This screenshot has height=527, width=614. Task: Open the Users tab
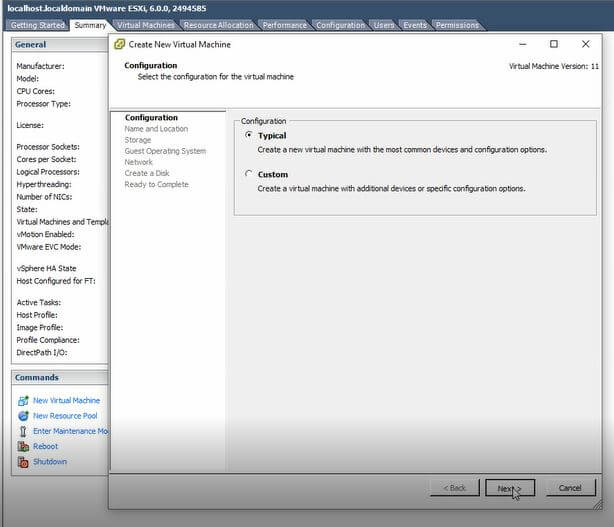tap(383, 25)
